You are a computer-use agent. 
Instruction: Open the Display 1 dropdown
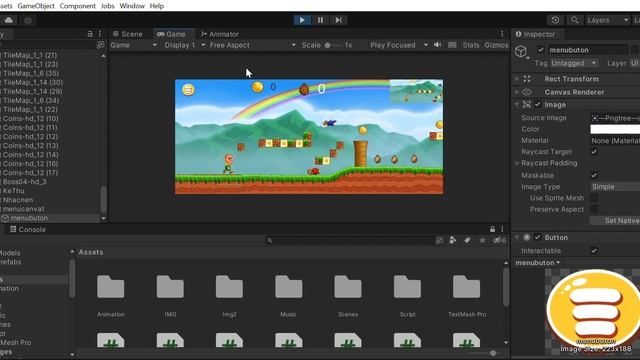coord(184,45)
